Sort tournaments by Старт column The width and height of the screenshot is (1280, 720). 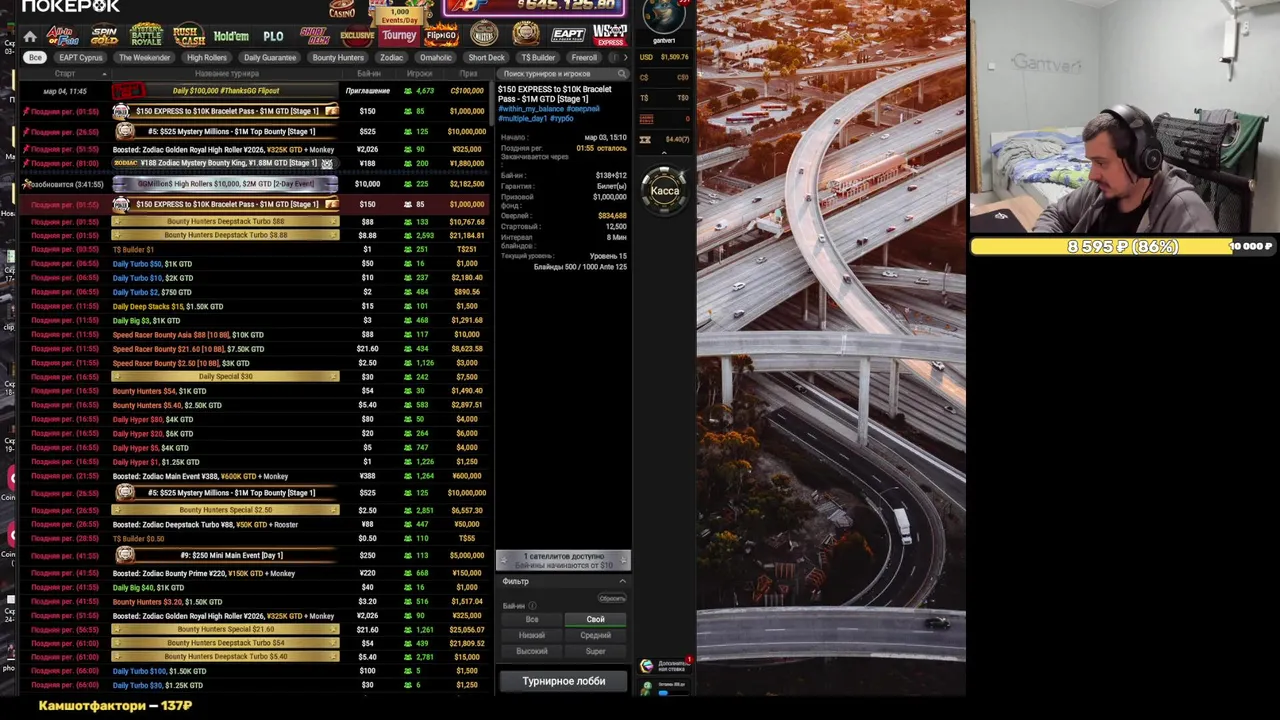[x=65, y=74]
